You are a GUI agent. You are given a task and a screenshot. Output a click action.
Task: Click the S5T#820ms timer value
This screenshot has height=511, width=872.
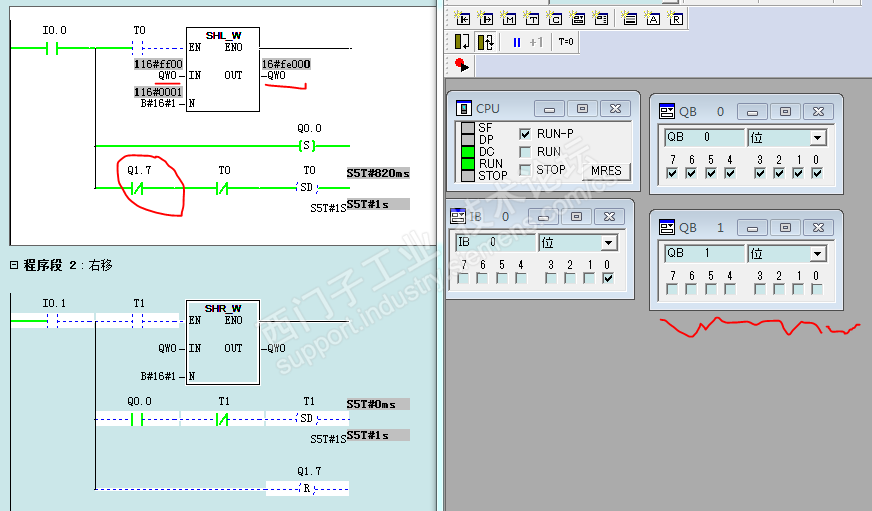[378, 173]
